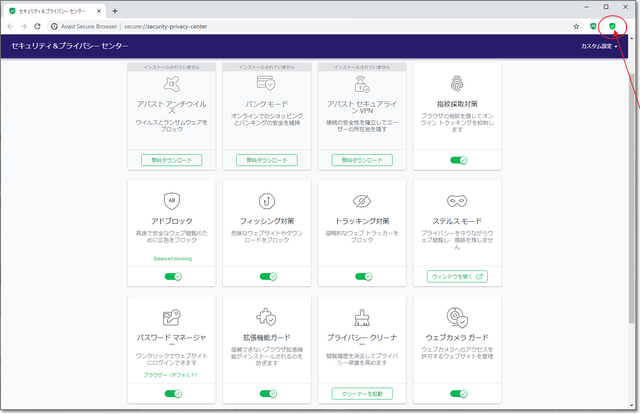This screenshot has height=414, width=640.
Task: Click the secure://security-privacy-center address bar
Action: 300,26
